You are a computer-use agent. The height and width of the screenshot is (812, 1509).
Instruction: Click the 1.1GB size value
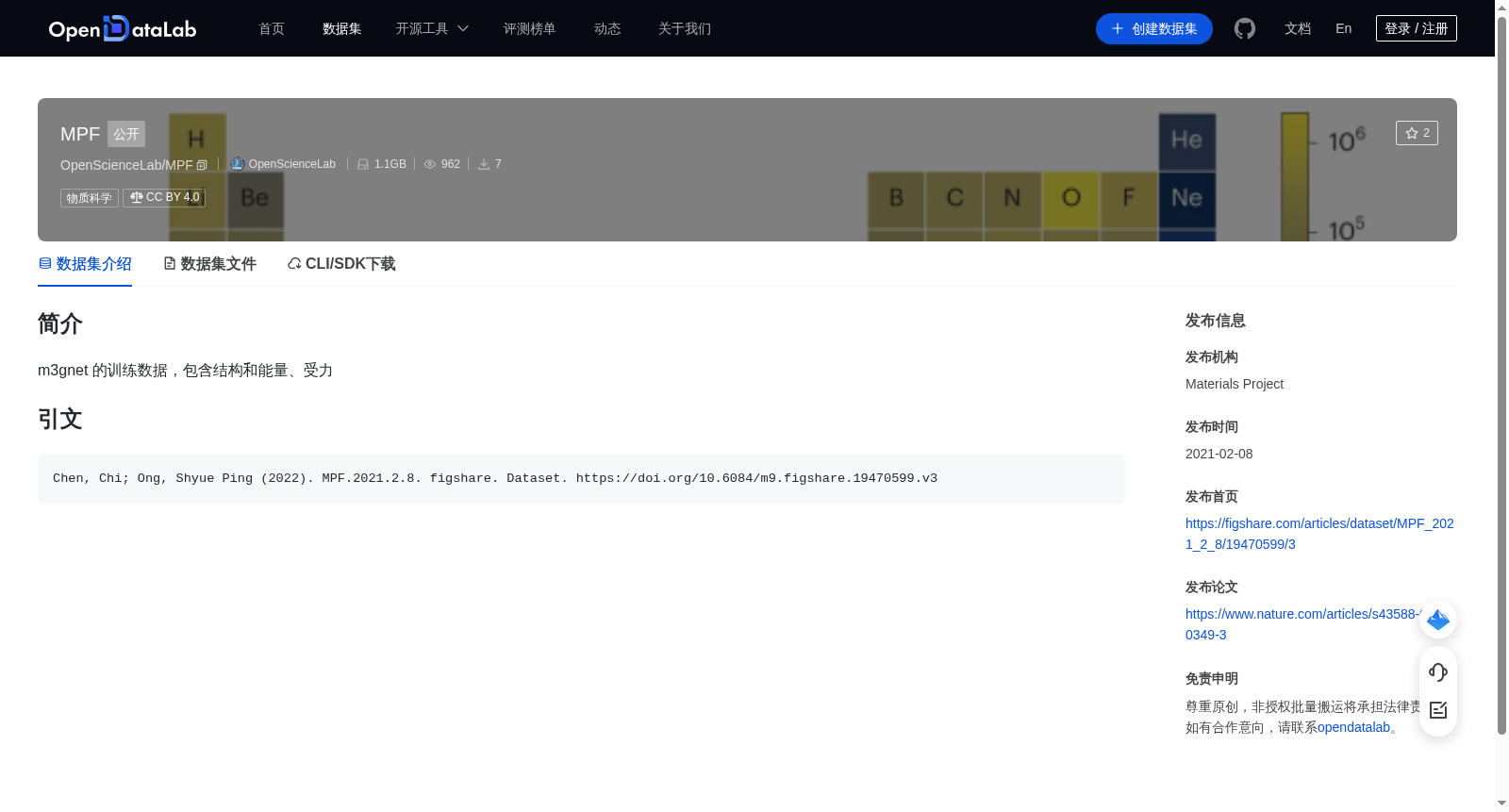pos(390,164)
